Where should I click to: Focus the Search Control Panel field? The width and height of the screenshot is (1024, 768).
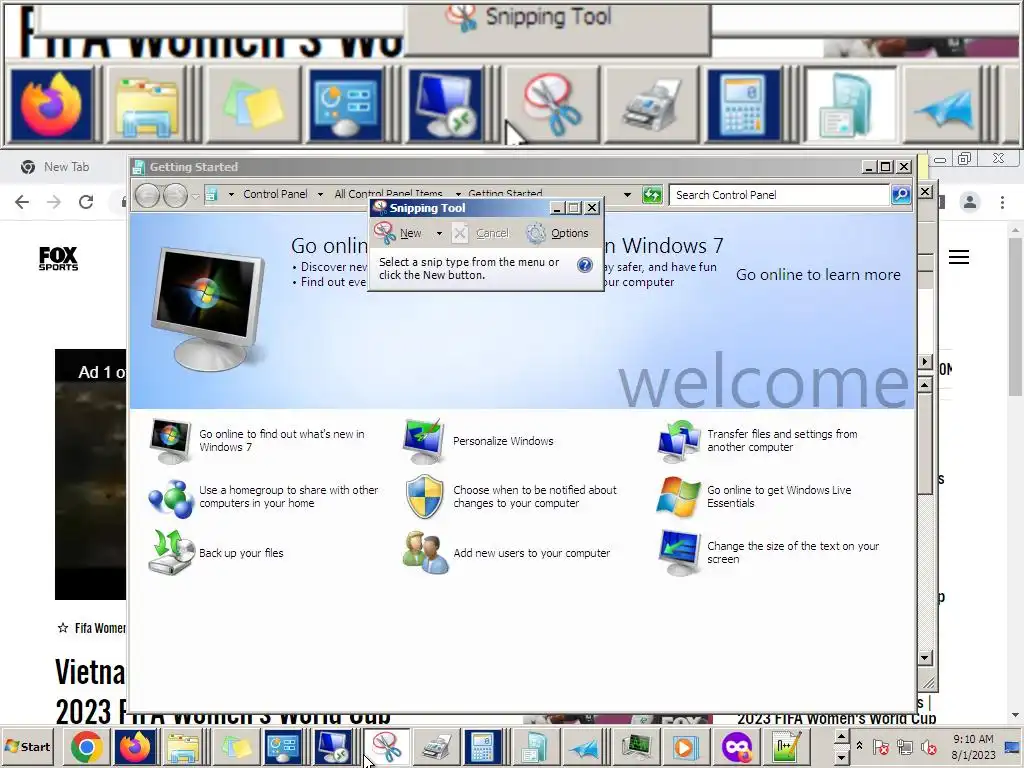779,195
